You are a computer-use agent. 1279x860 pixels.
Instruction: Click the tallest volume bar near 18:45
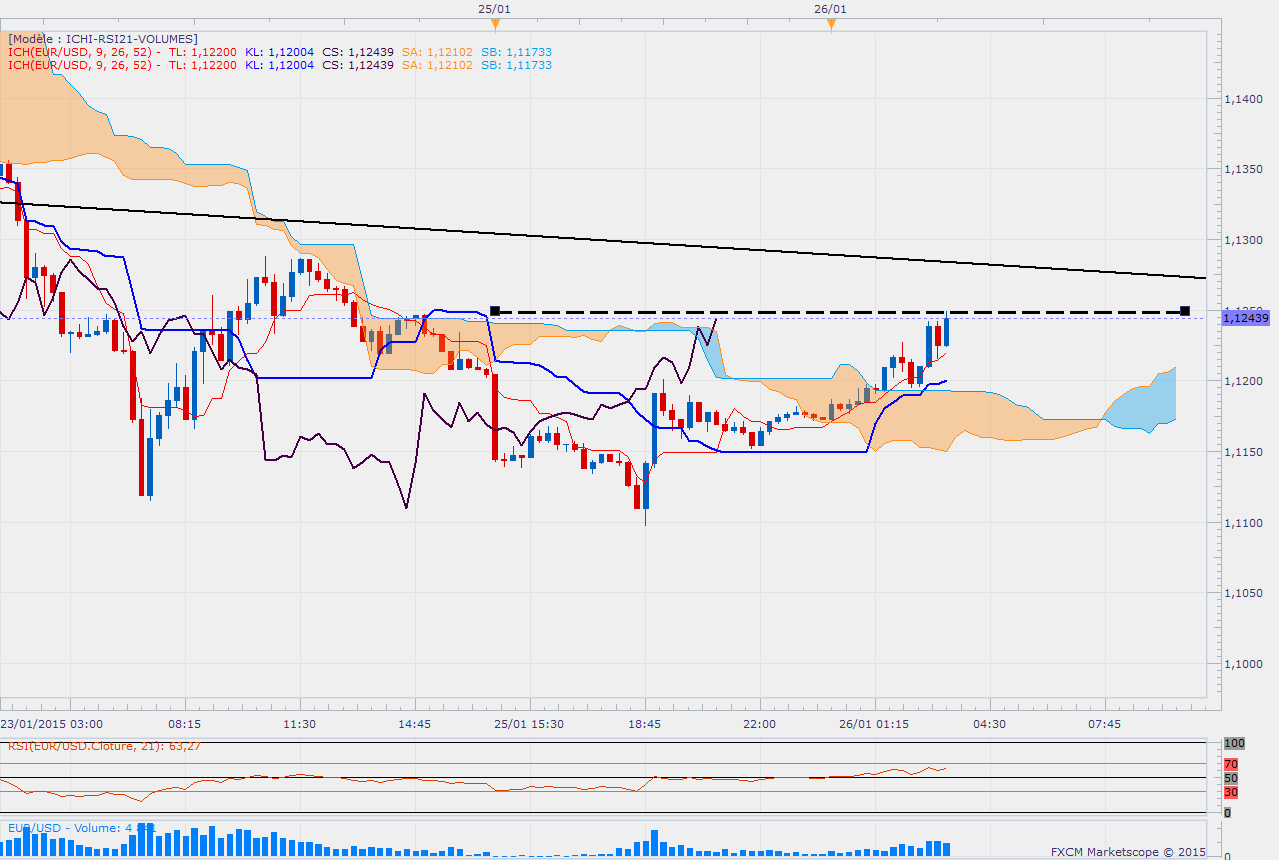(x=655, y=843)
